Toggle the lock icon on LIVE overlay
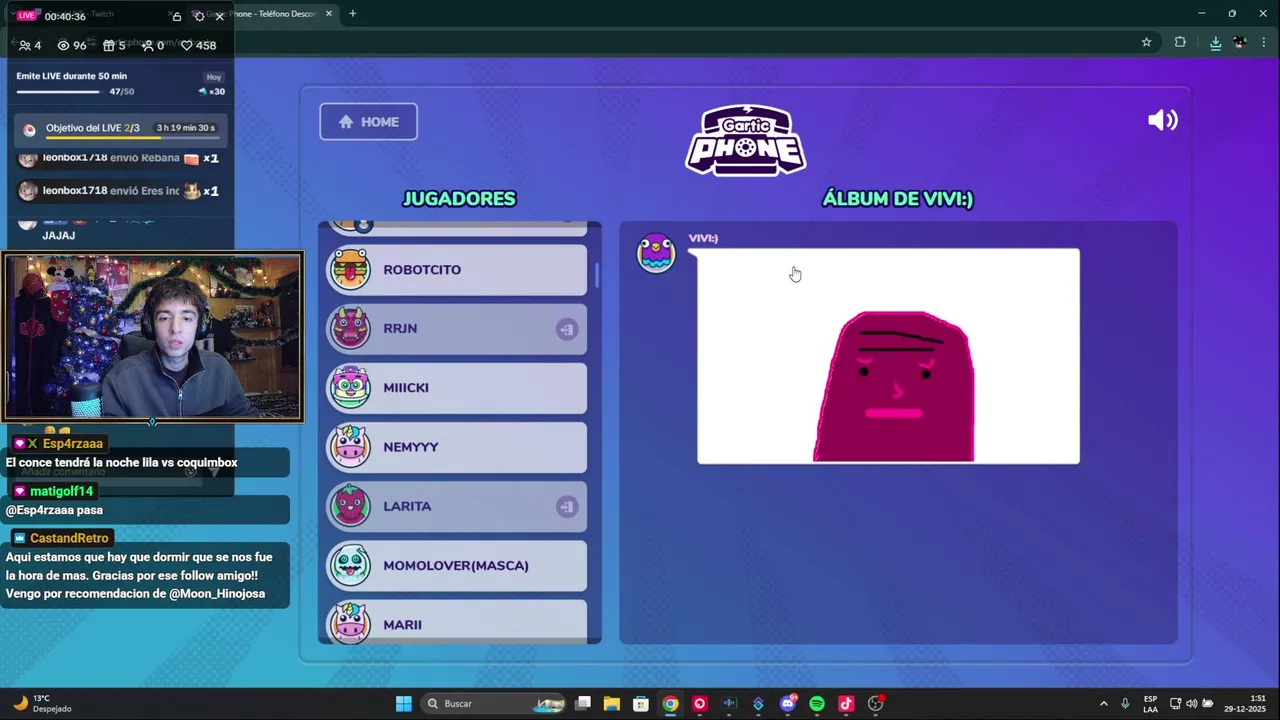Image resolution: width=1280 pixels, height=720 pixels. point(177,17)
